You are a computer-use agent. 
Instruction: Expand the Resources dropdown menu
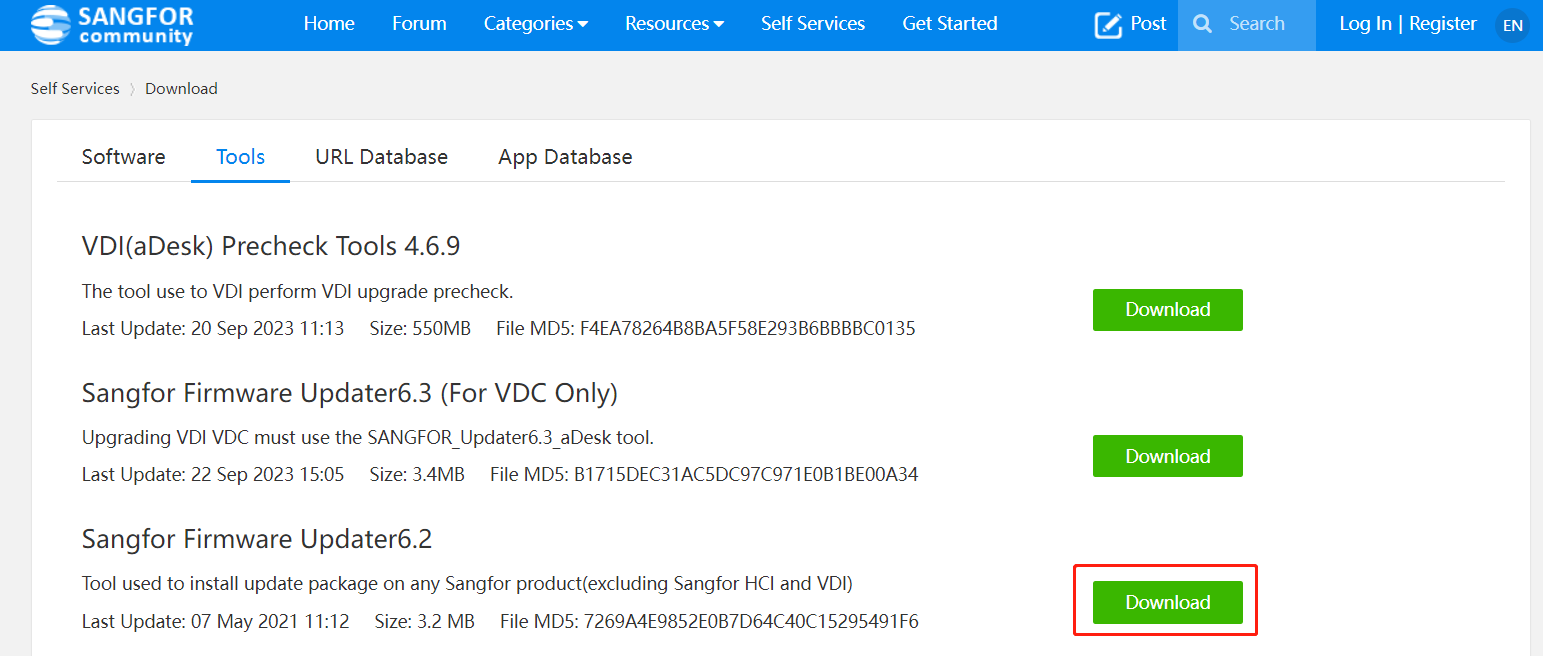(674, 24)
